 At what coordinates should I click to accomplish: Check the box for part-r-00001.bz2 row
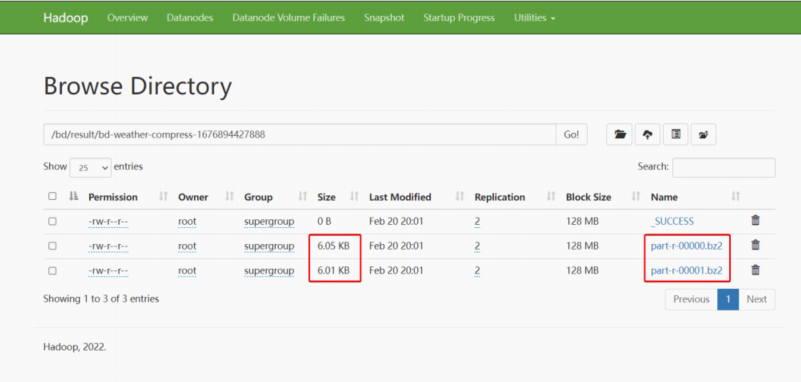tap(52, 271)
